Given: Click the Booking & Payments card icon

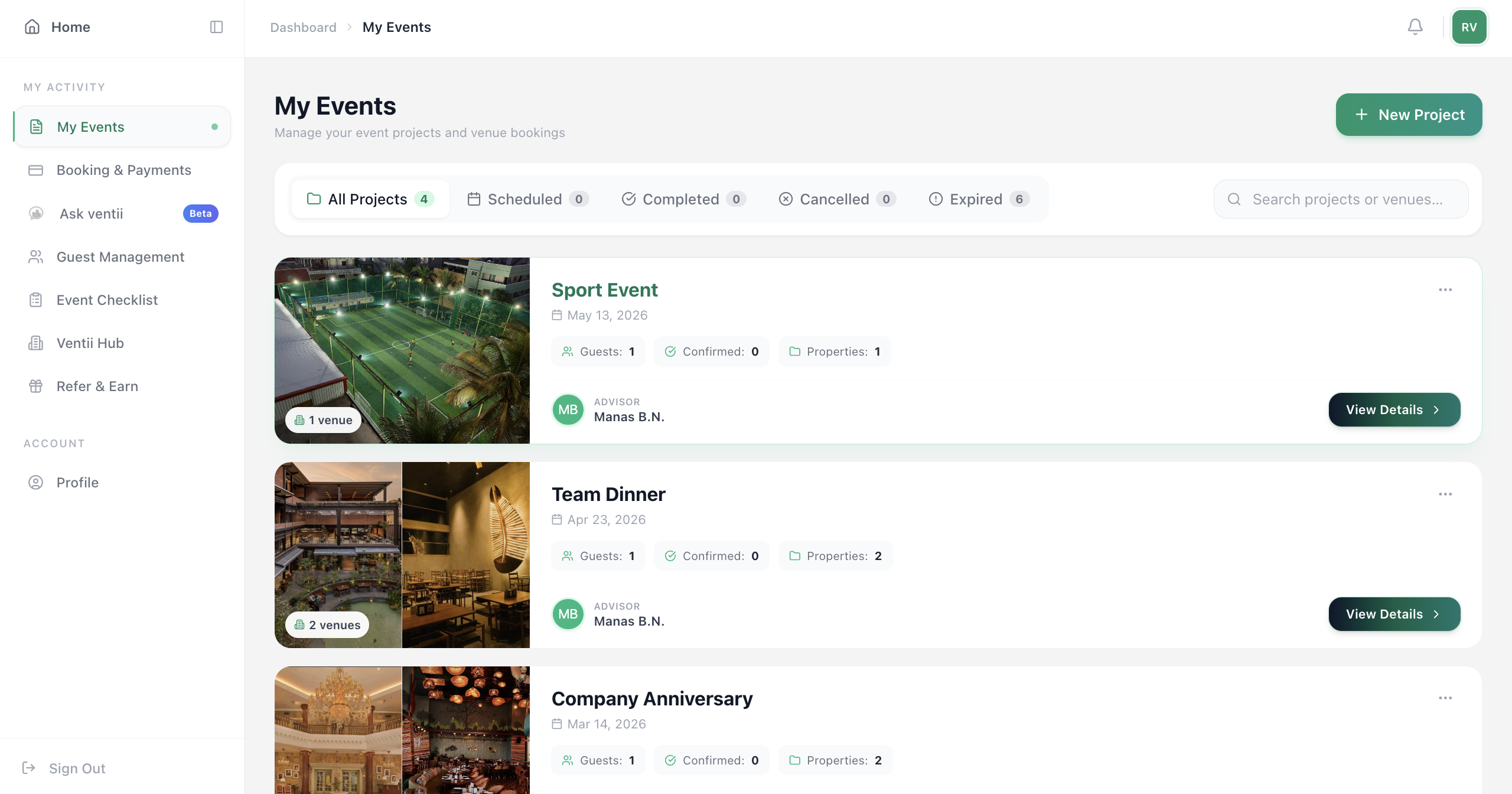Looking at the screenshot, I should click(x=35, y=170).
